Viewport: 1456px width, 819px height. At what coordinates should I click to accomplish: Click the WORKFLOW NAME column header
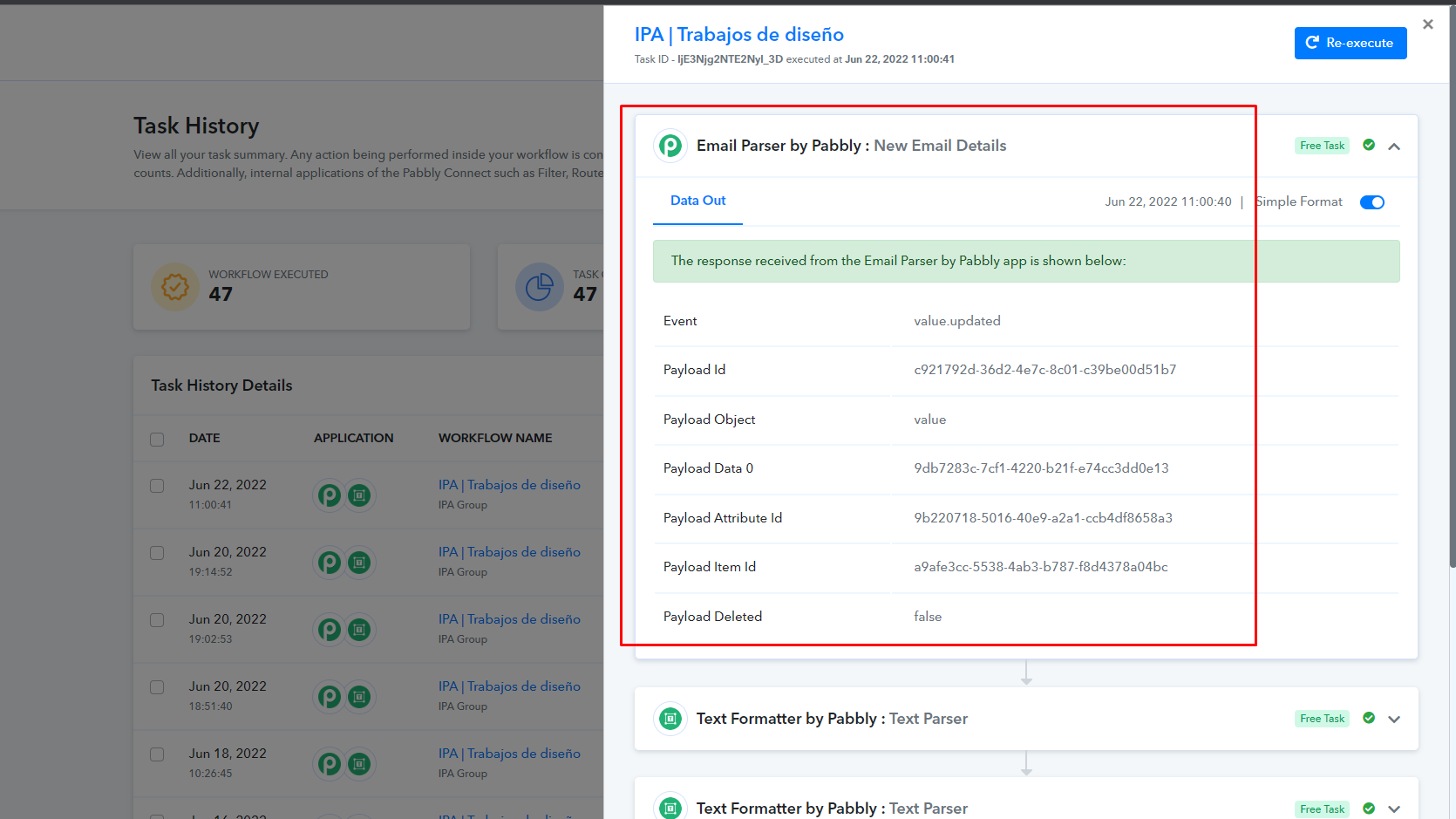pyautogui.click(x=495, y=438)
